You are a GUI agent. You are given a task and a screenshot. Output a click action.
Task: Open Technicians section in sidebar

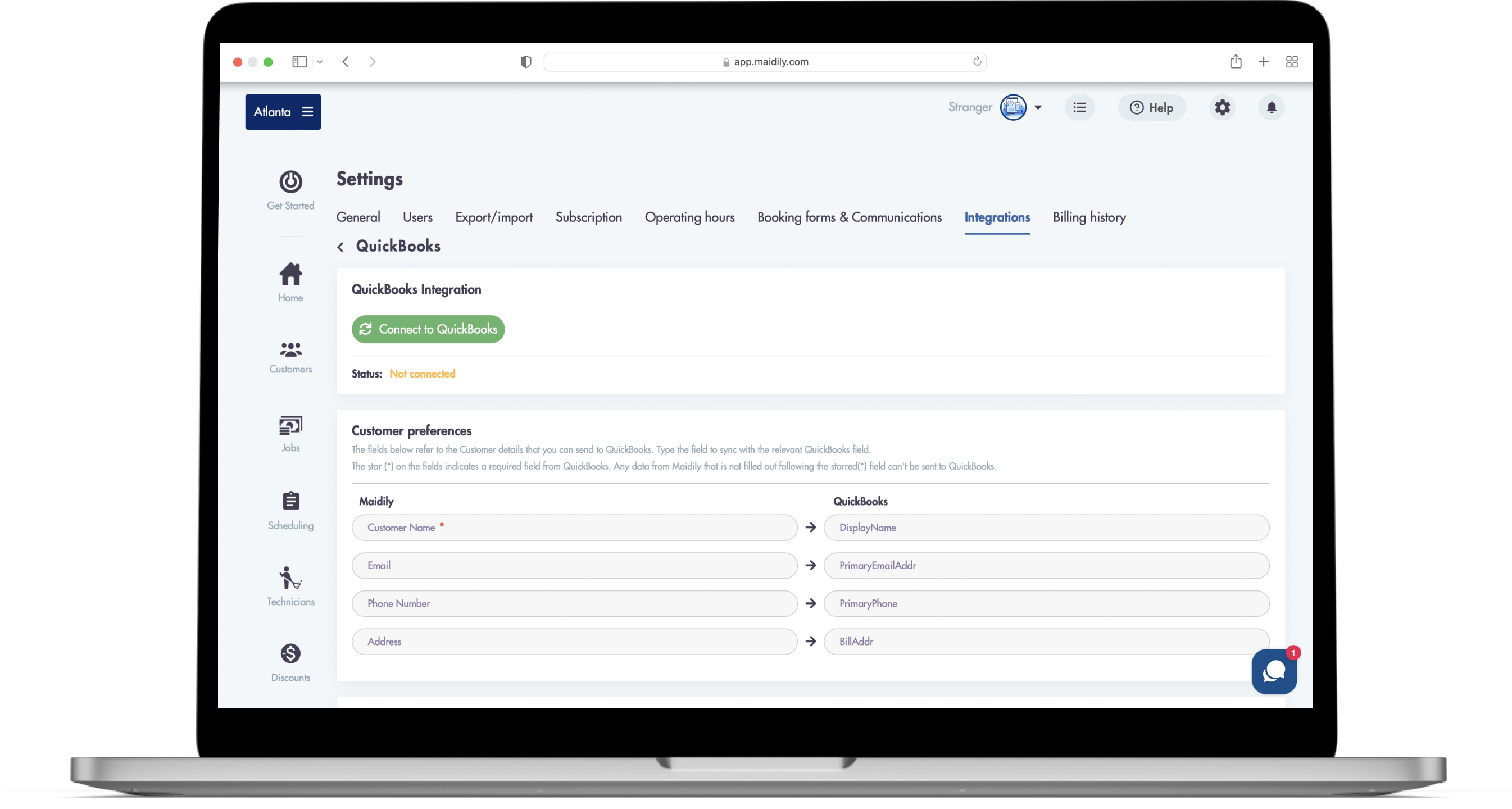point(290,578)
